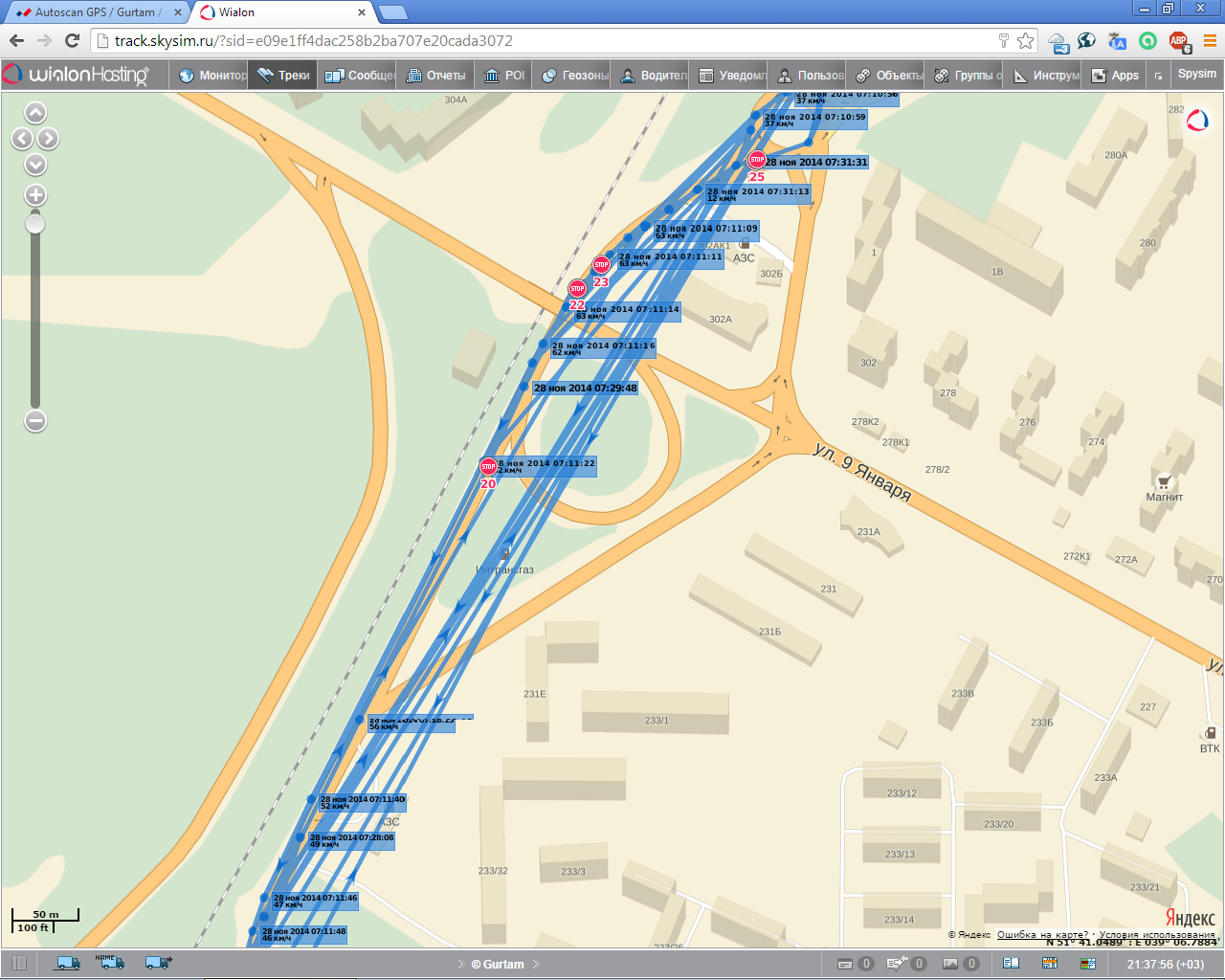This screenshot has width=1225, height=980.
Task: Click the stop marker numbered 20
Action: coord(488,466)
